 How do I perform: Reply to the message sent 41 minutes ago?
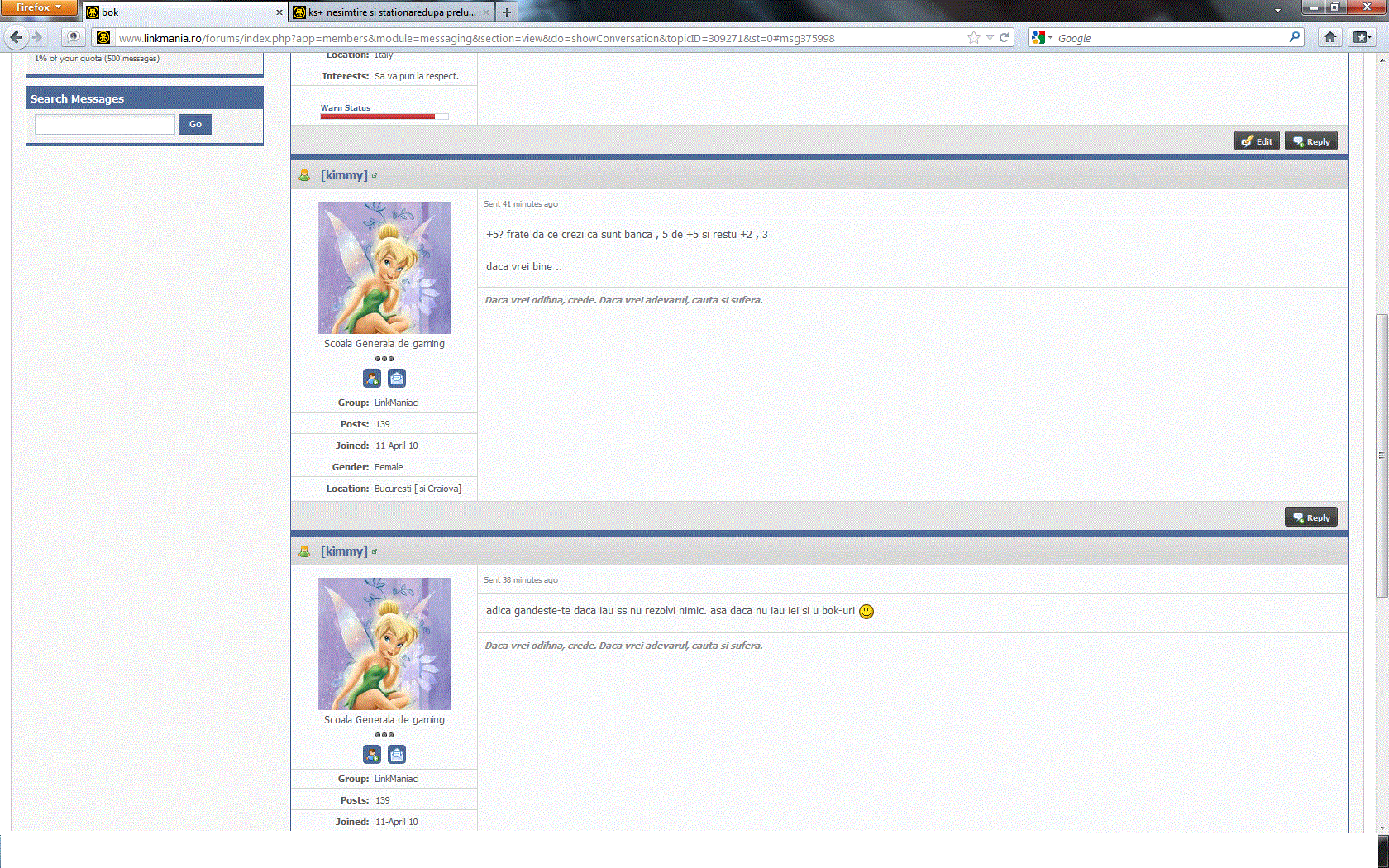tap(1311, 517)
